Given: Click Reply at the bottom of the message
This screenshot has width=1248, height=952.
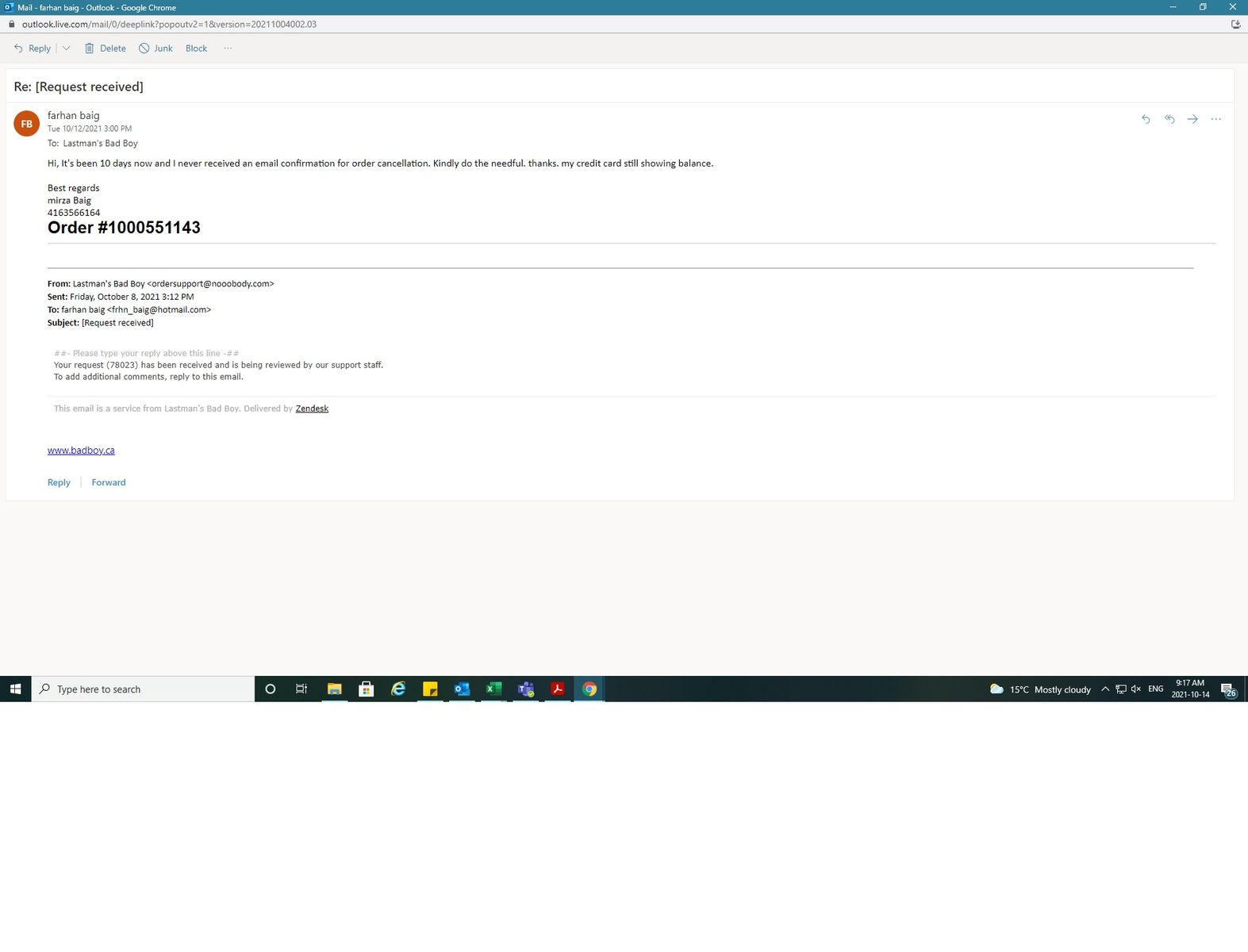Looking at the screenshot, I should coord(59,482).
